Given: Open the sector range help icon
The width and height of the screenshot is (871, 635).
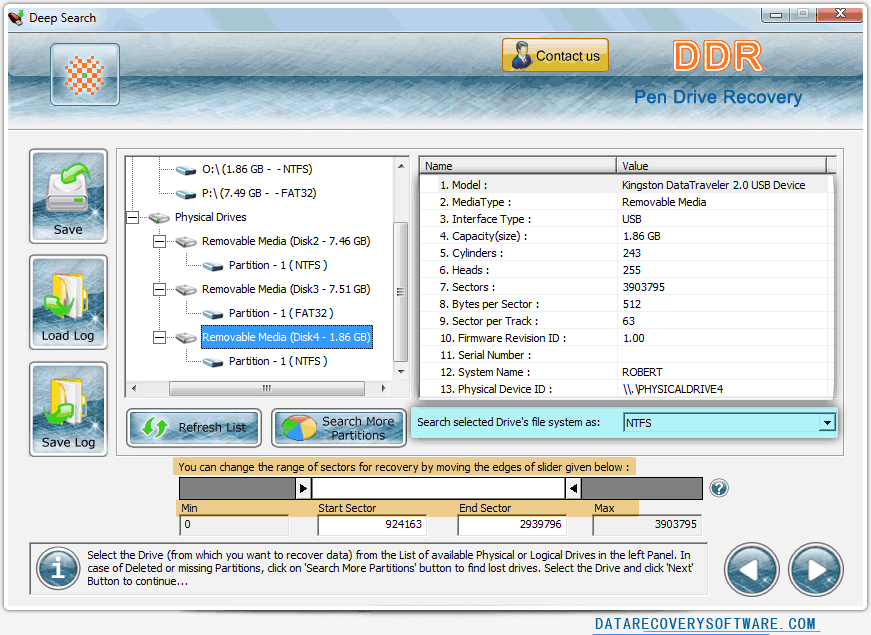Looking at the screenshot, I should tap(719, 488).
